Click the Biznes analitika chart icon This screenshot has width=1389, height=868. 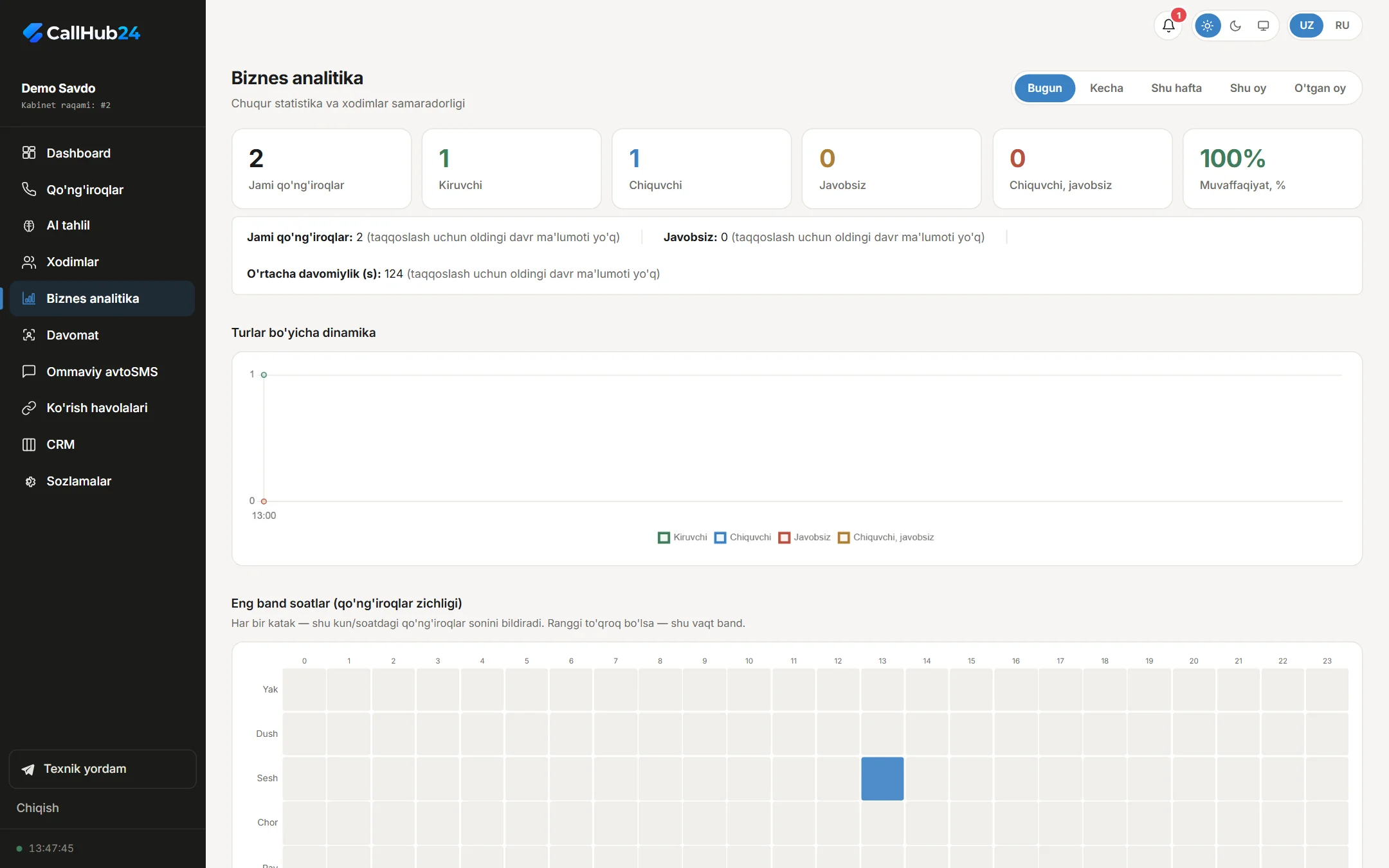click(29, 298)
